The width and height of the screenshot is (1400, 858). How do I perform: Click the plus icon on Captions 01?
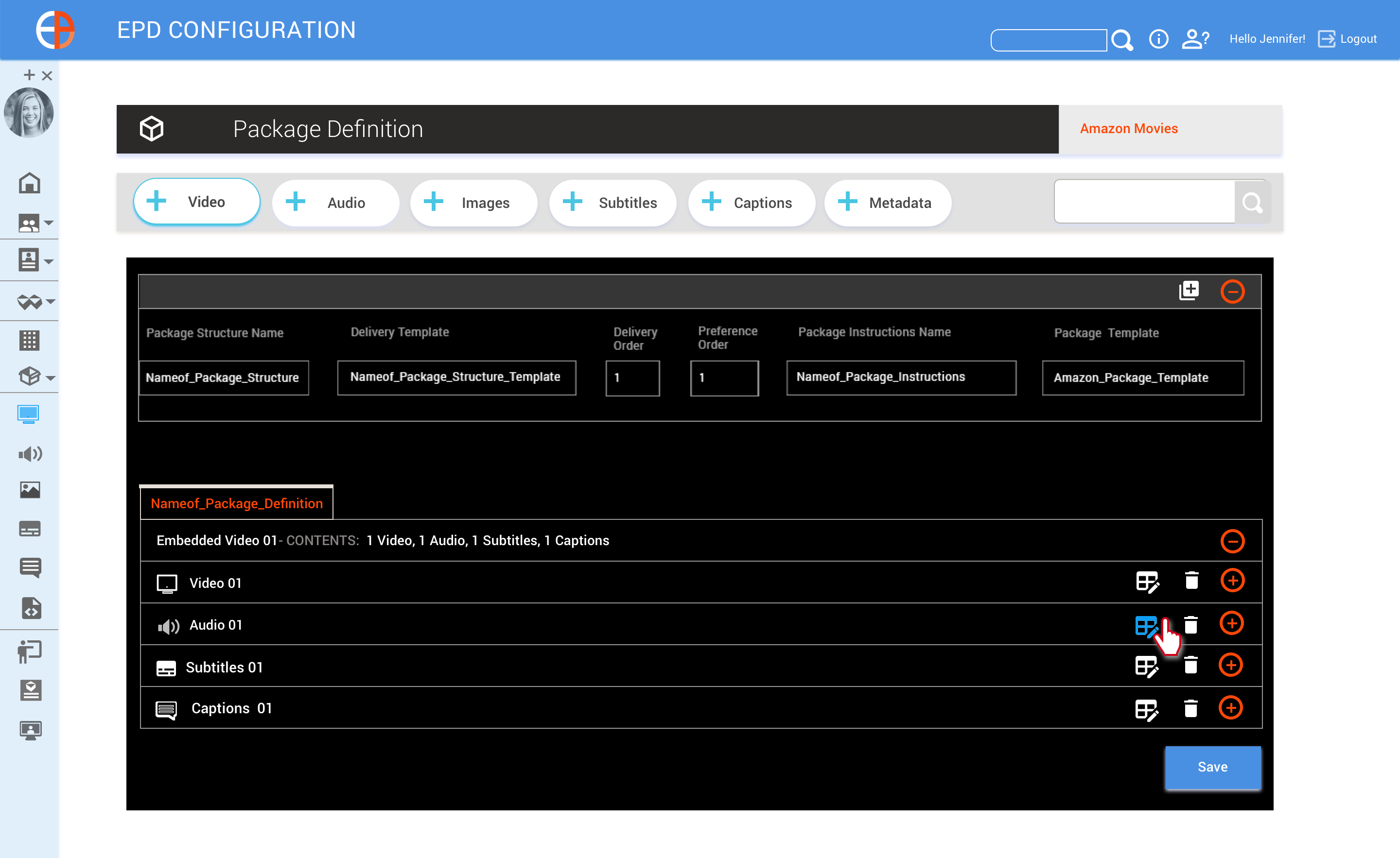tap(1231, 708)
